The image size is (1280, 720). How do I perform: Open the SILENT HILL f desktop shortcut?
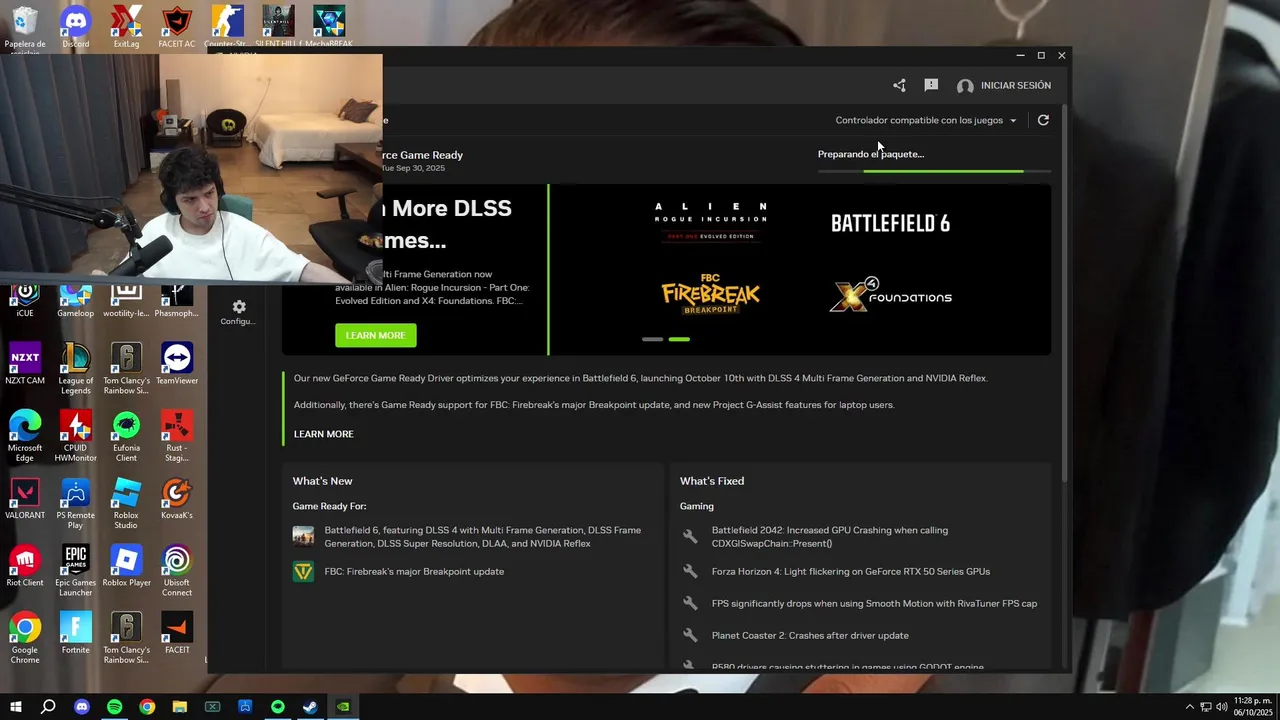pyautogui.click(x=279, y=27)
